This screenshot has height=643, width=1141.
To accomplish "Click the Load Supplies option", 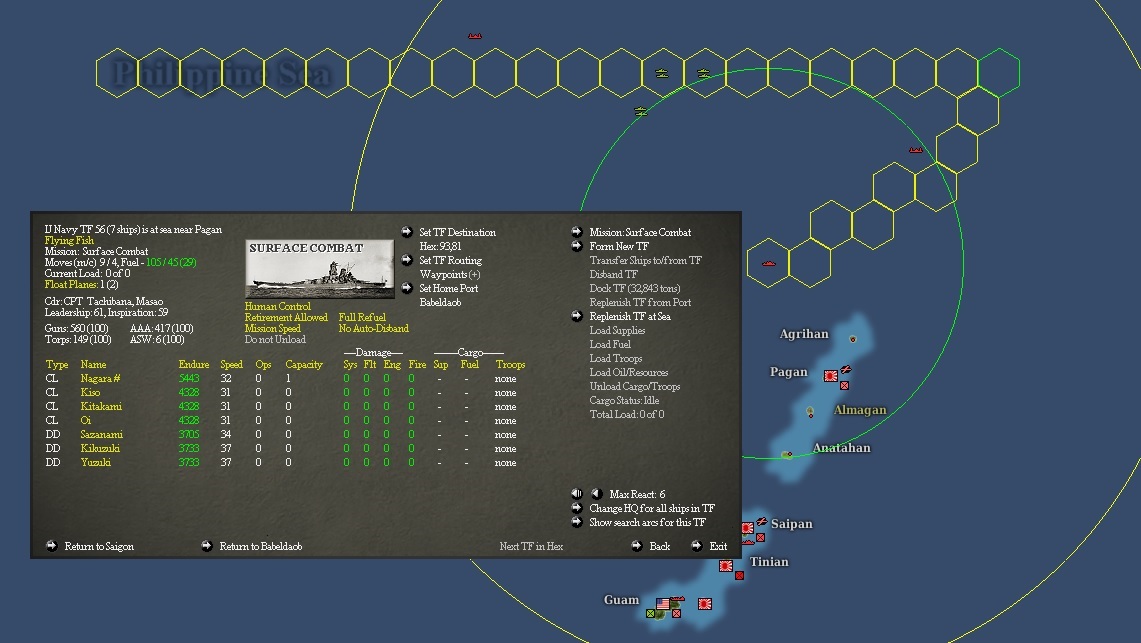I will click(617, 330).
